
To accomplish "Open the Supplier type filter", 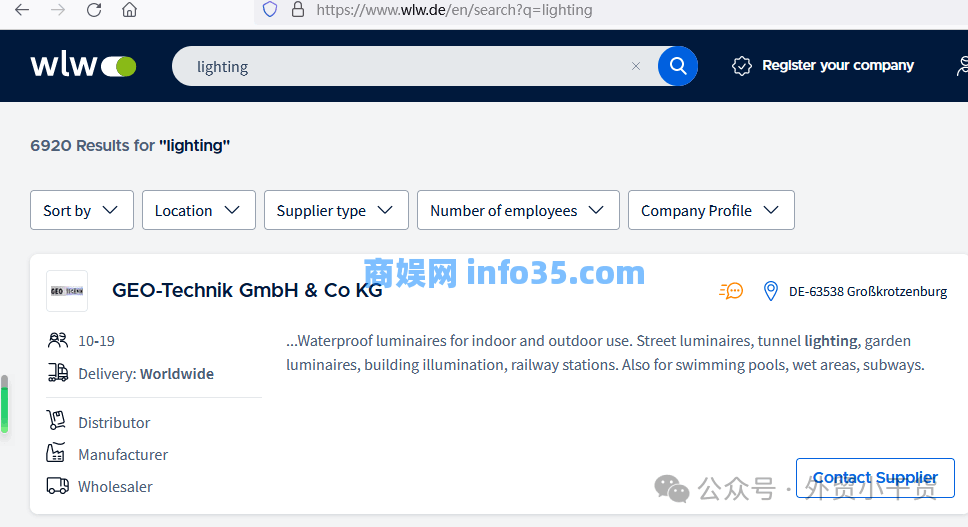I will [336, 210].
